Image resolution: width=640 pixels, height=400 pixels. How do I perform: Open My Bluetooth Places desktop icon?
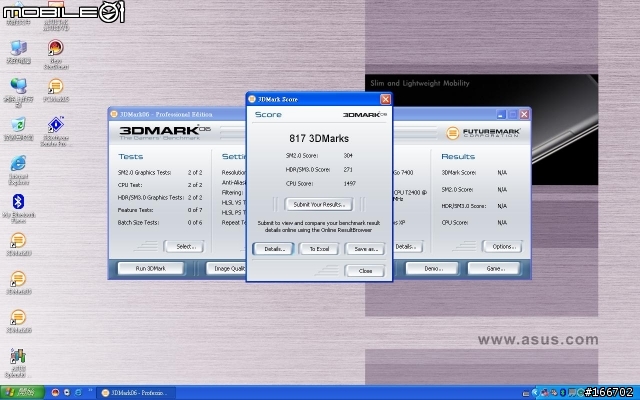click(19, 209)
